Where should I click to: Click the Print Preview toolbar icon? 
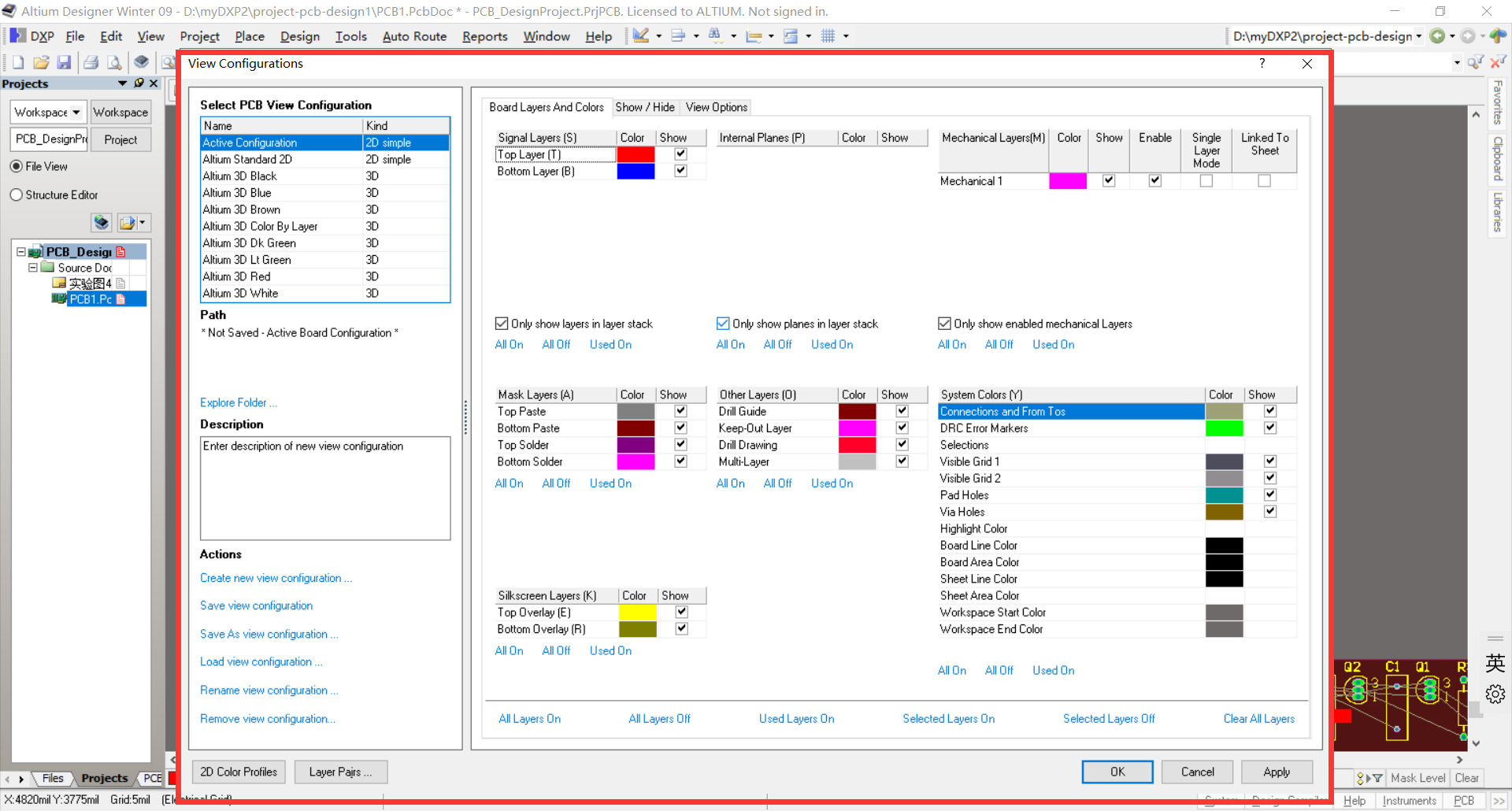click(x=115, y=62)
